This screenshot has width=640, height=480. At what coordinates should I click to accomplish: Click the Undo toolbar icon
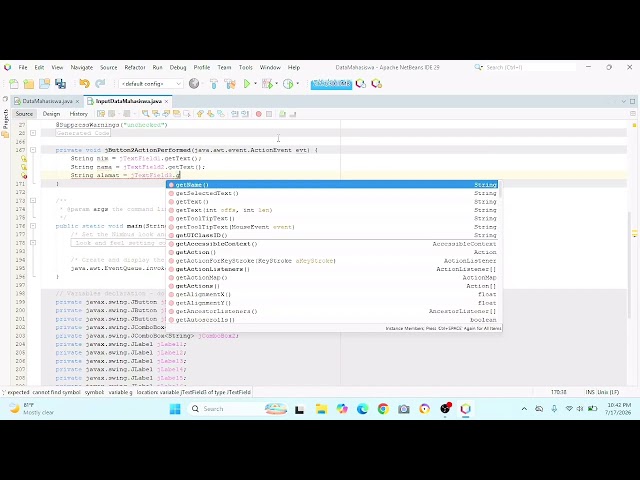coord(84,84)
